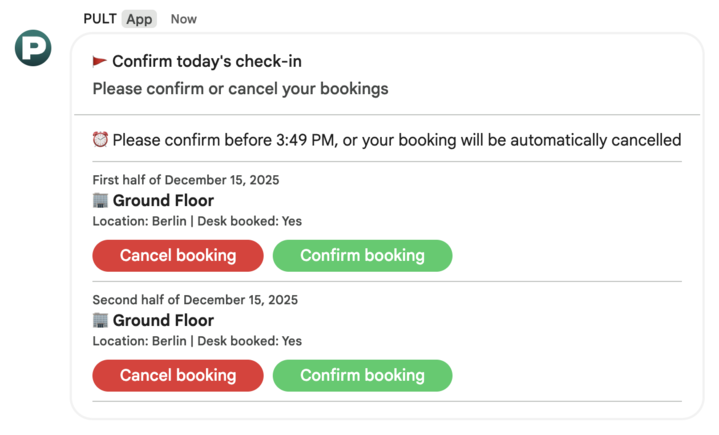The image size is (719, 435).
Task: Click the second half Berlin location line
Action: [197, 341]
